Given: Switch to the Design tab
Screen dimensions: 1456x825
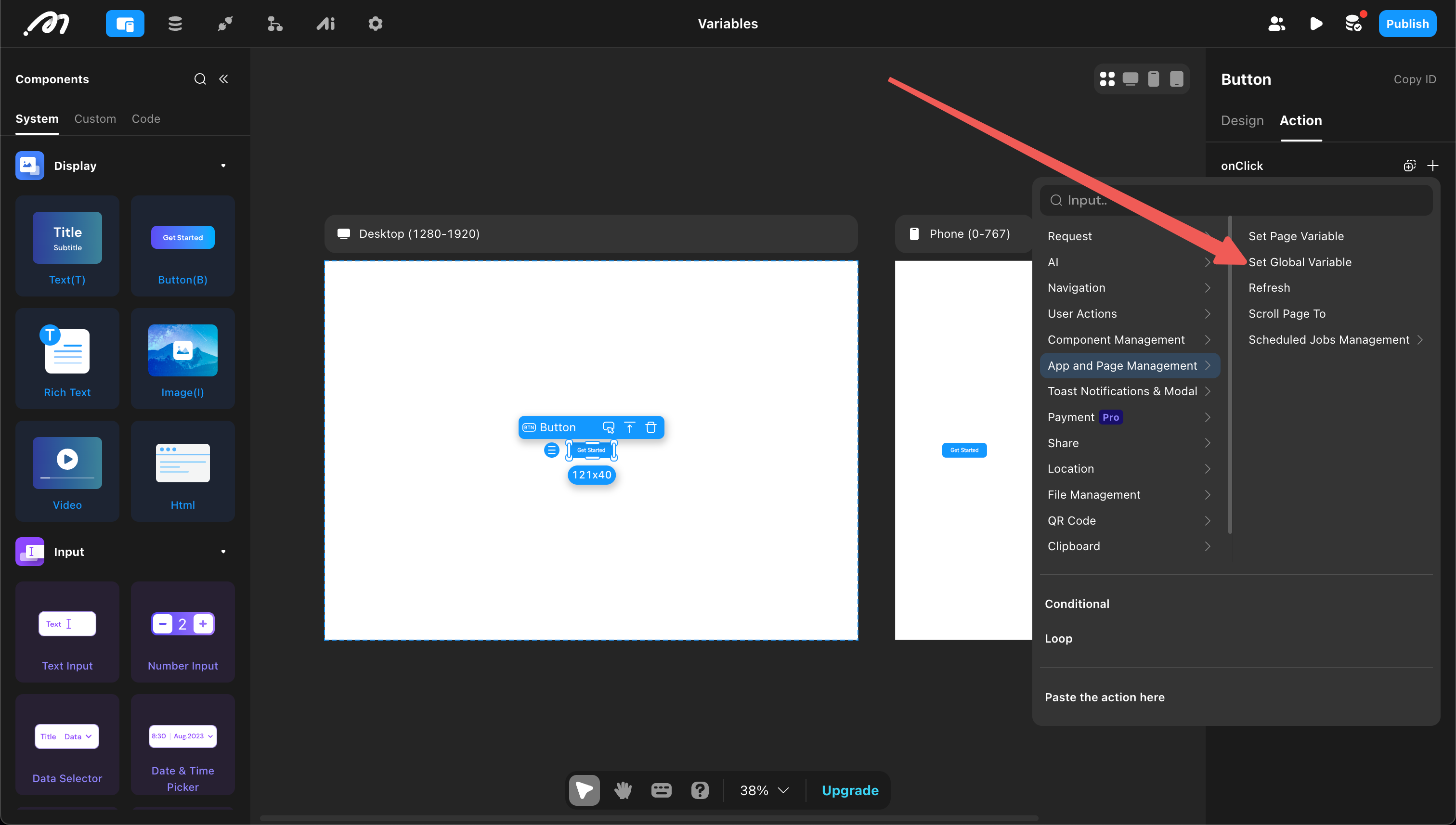Looking at the screenshot, I should (x=1242, y=120).
